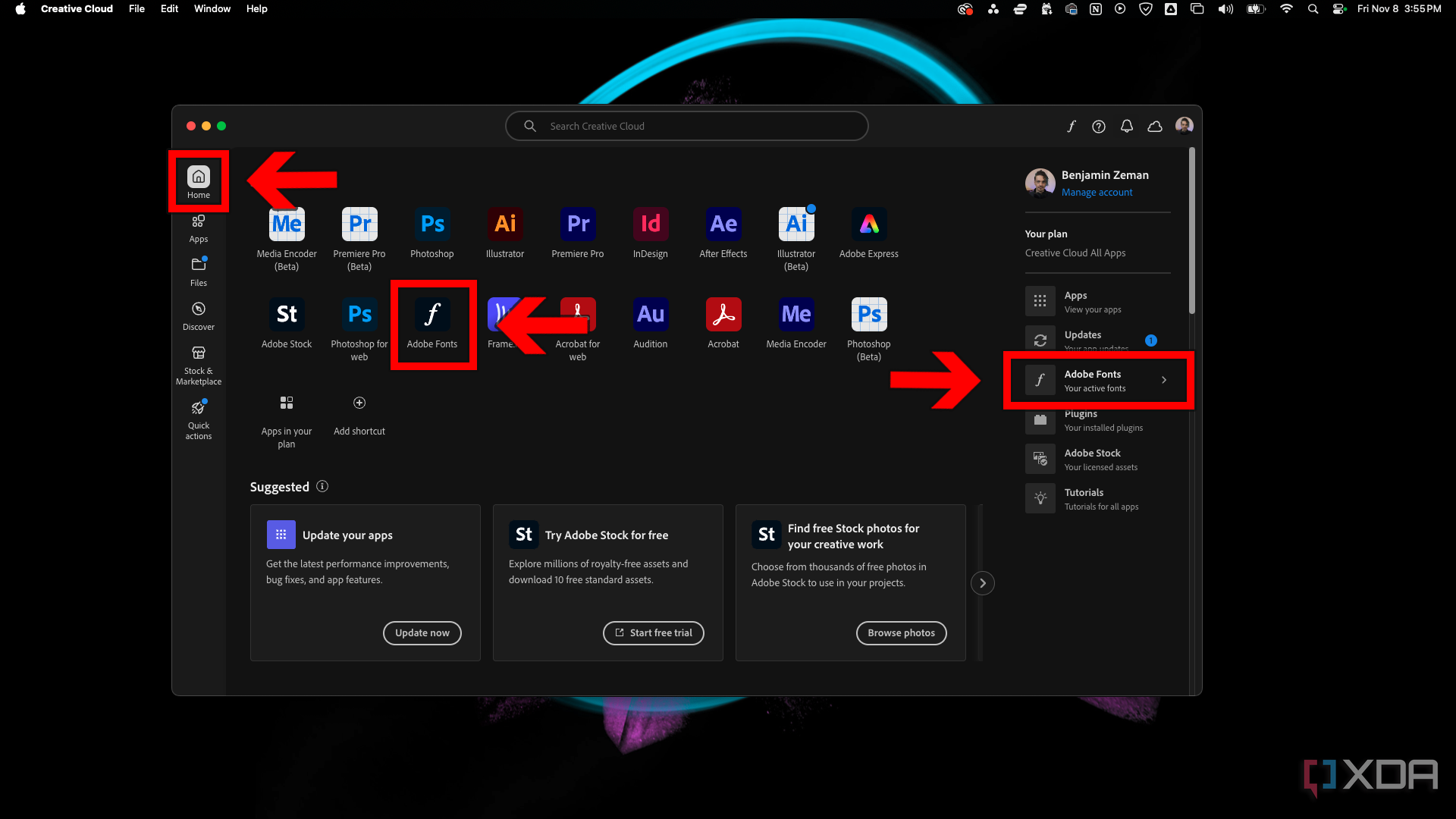Open the Edit menu

point(169,8)
